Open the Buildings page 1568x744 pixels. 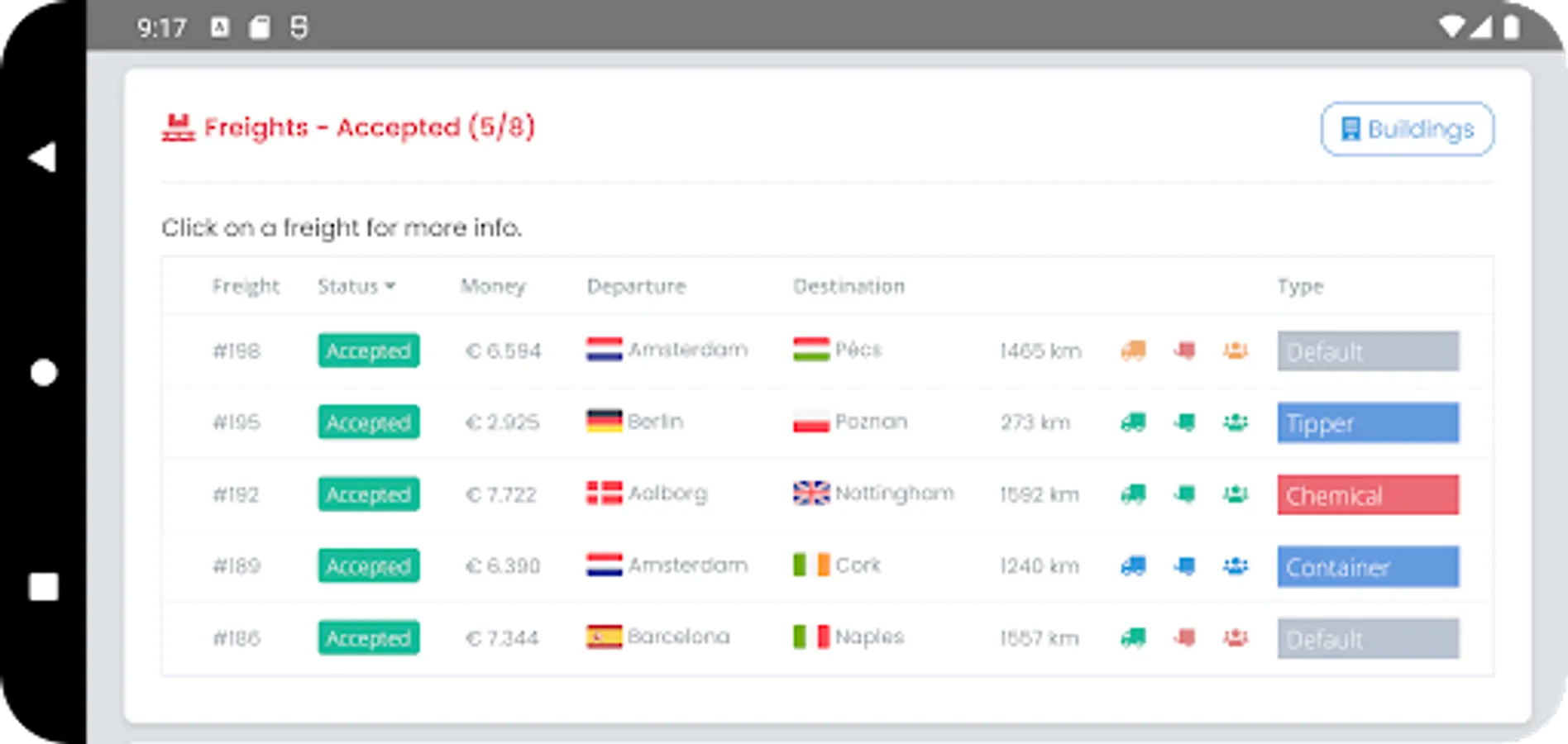(1407, 129)
